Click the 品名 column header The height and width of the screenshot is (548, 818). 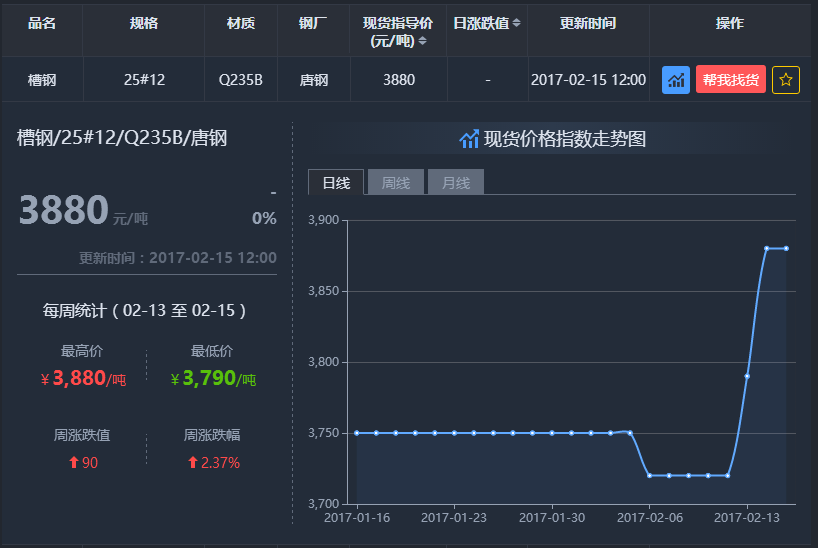(x=42, y=23)
